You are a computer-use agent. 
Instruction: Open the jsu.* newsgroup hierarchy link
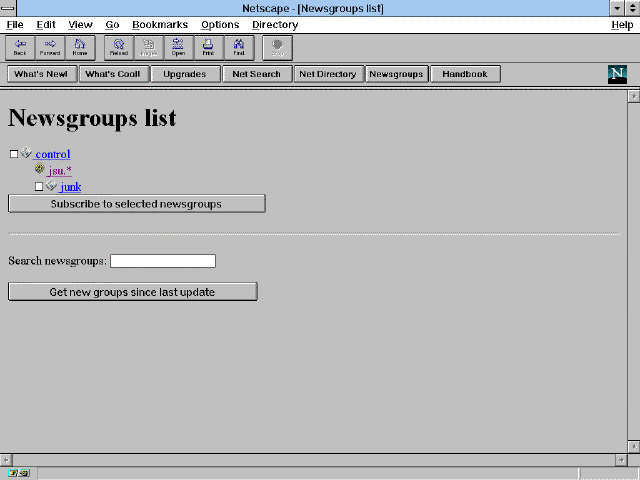click(60, 171)
